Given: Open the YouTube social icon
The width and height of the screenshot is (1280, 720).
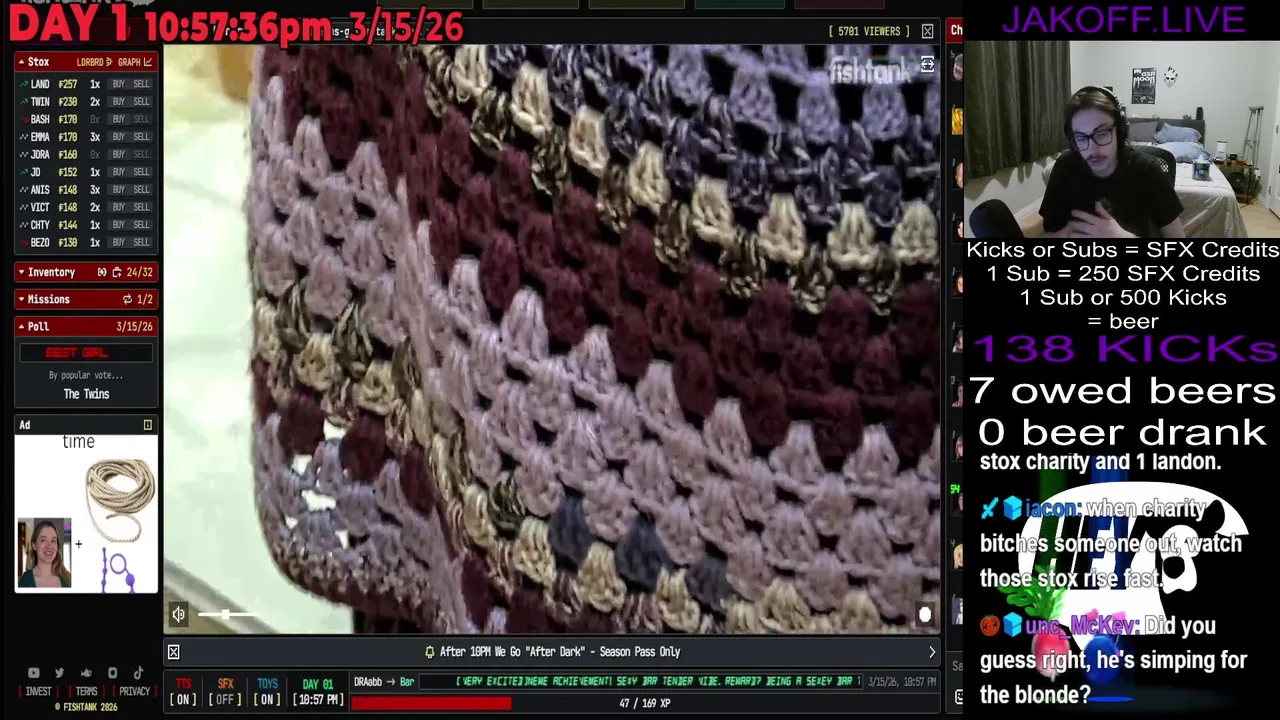Looking at the screenshot, I should click(33, 673).
